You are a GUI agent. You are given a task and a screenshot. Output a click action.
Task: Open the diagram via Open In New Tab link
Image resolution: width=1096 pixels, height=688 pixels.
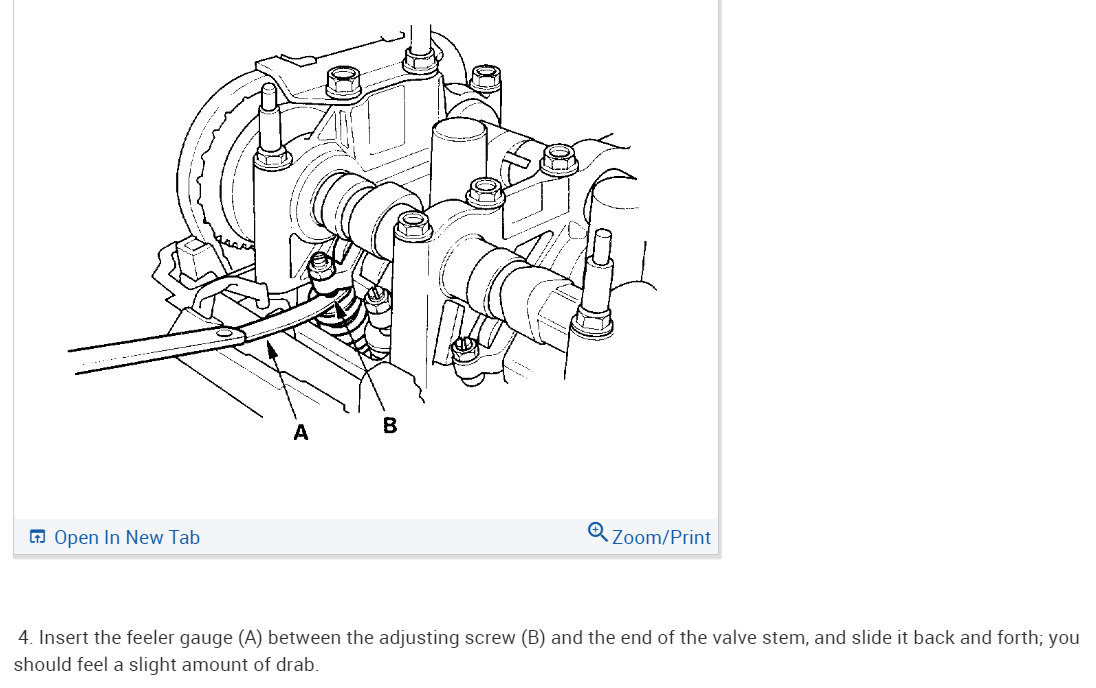[x=127, y=537]
